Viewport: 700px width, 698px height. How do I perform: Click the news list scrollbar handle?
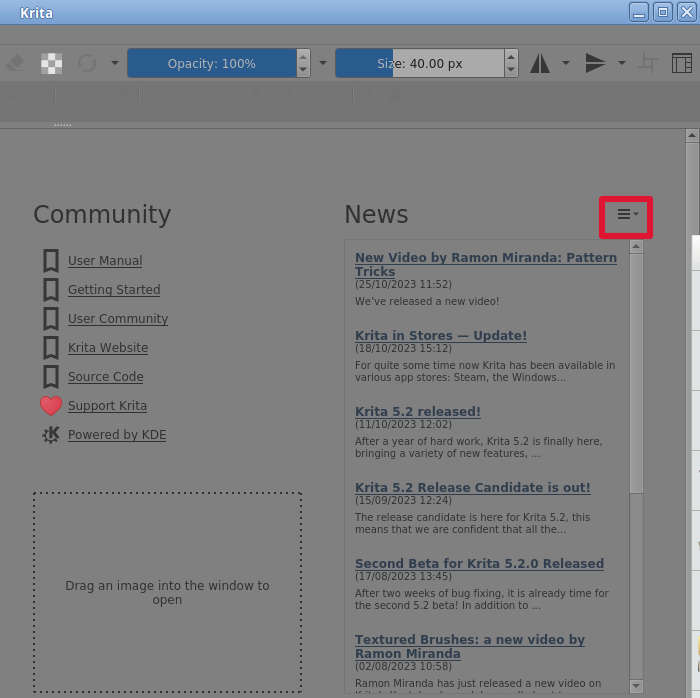point(636,374)
